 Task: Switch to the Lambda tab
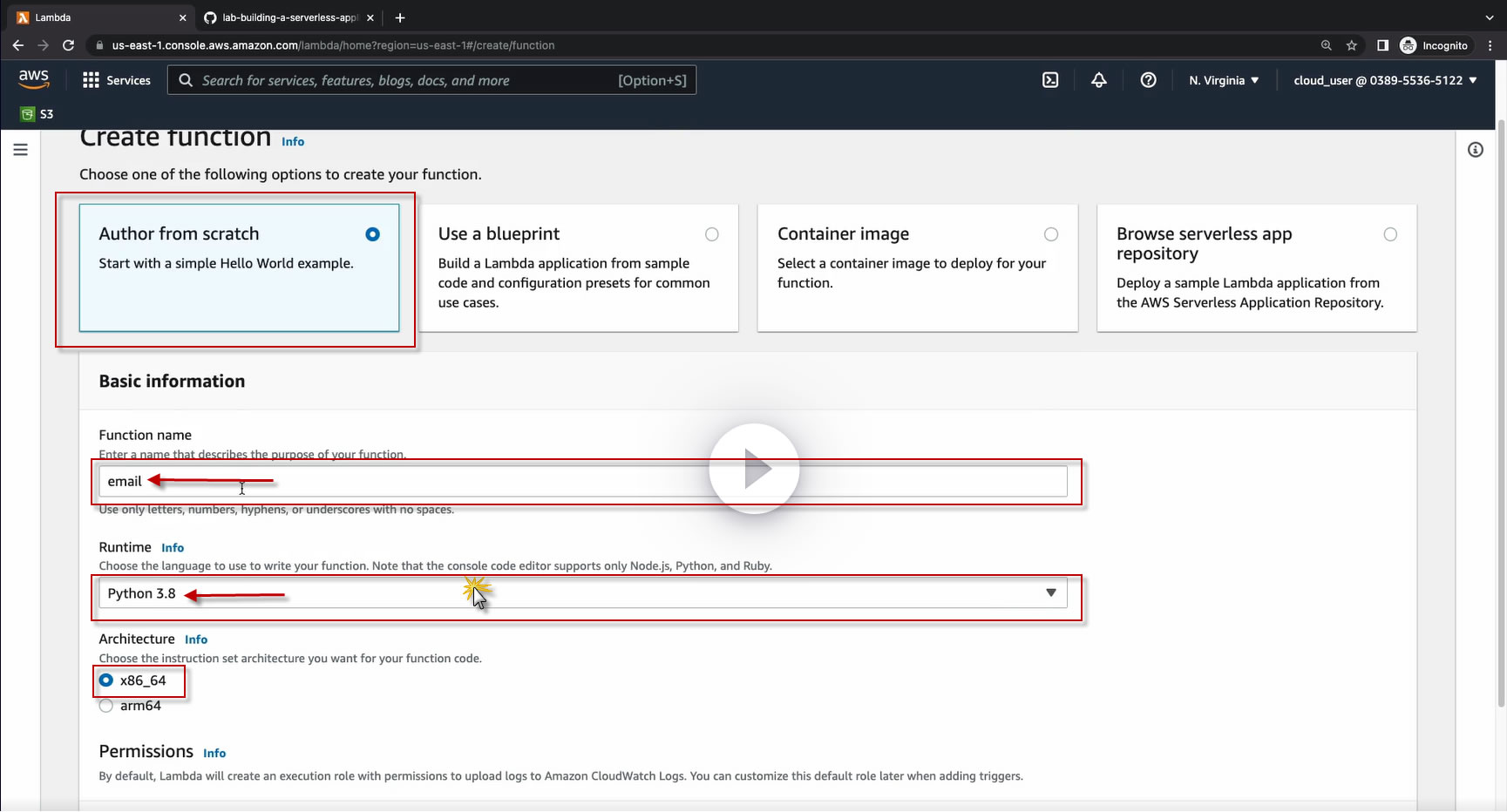102,17
